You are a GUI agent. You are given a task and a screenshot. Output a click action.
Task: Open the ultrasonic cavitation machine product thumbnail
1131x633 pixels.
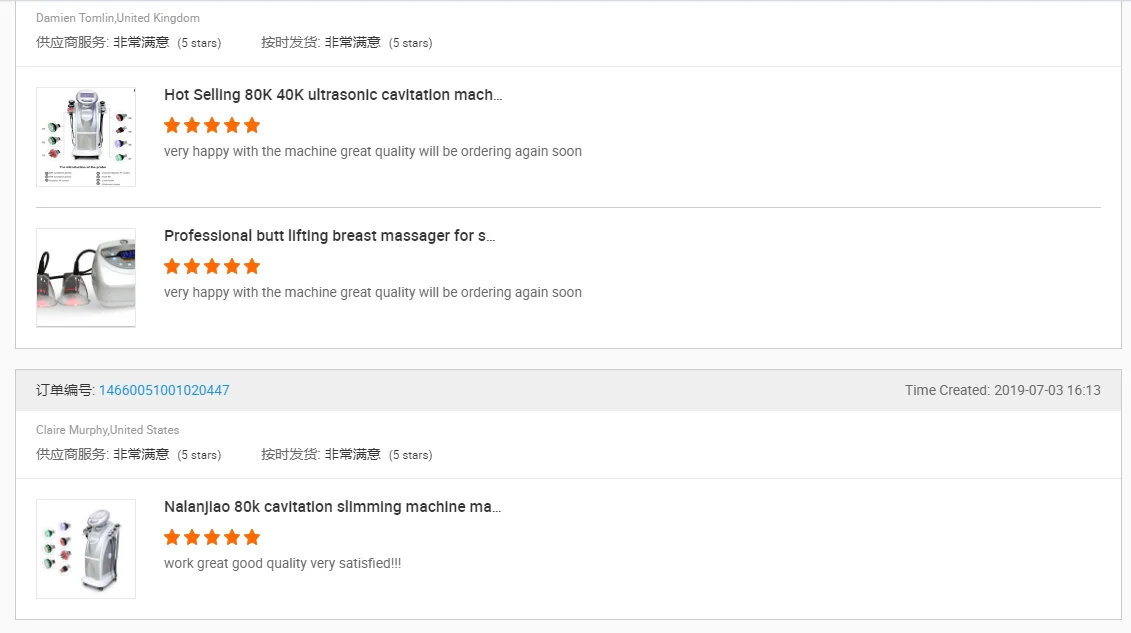click(86, 137)
